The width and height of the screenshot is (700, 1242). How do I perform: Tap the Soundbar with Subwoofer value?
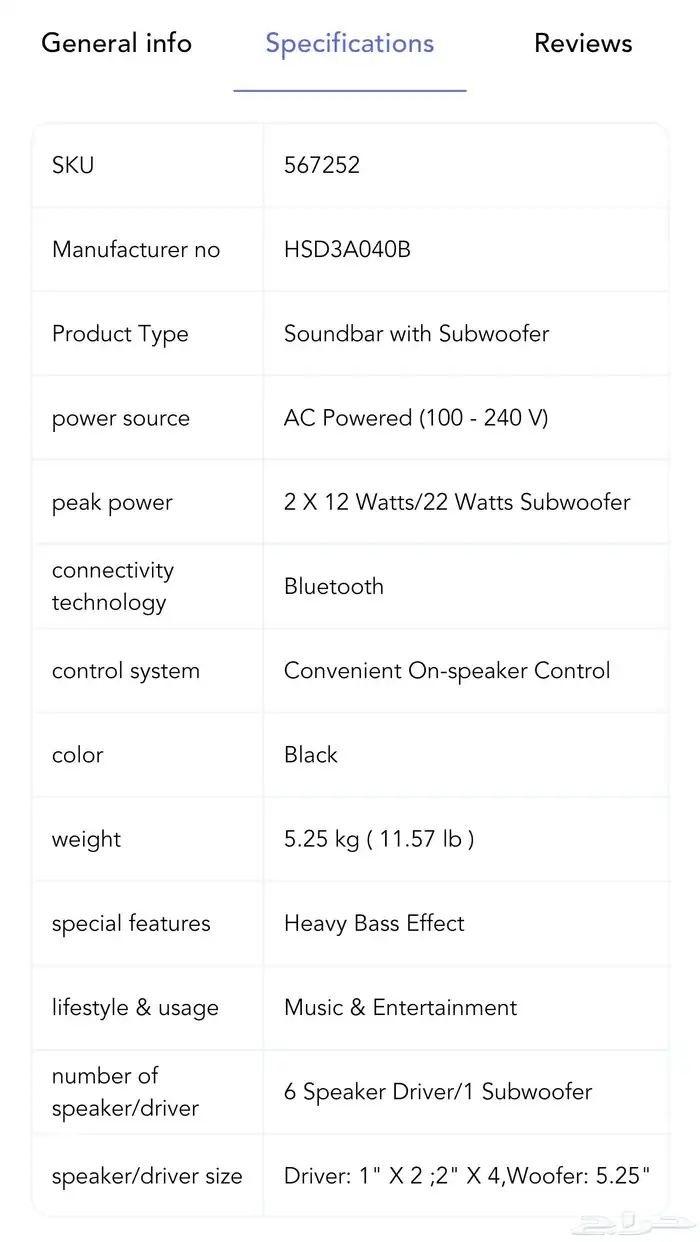pyautogui.click(x=416, y=334)
